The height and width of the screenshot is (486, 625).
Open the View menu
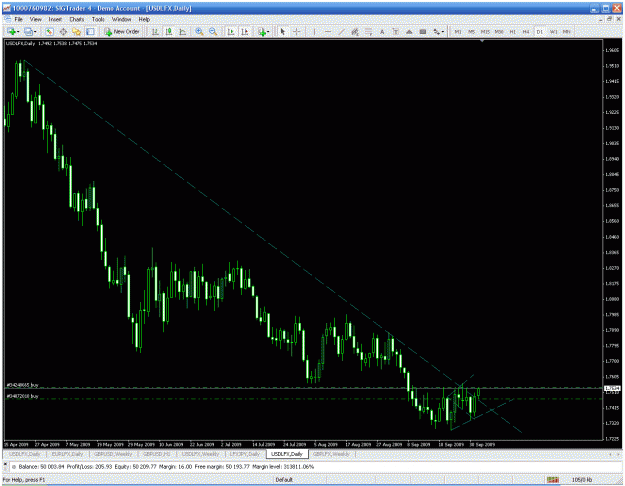click(x=35, y=19)
